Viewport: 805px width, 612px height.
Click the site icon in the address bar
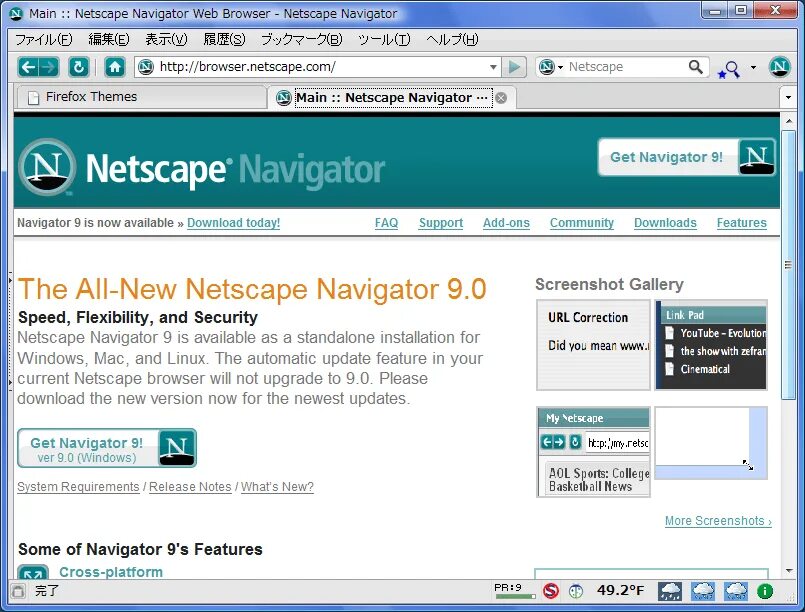[x=146, y=67]
